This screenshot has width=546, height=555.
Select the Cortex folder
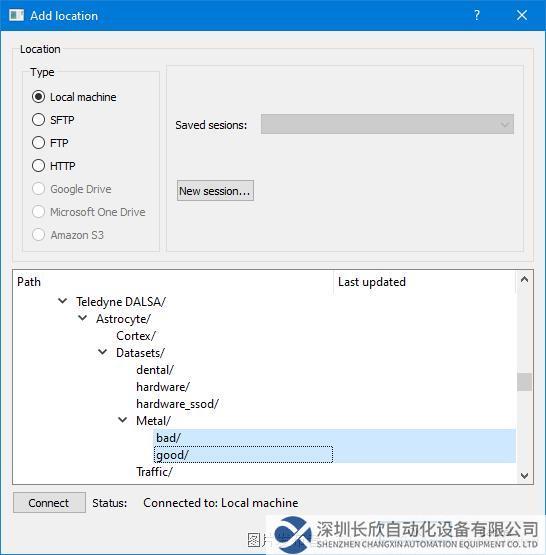(136, 336)
